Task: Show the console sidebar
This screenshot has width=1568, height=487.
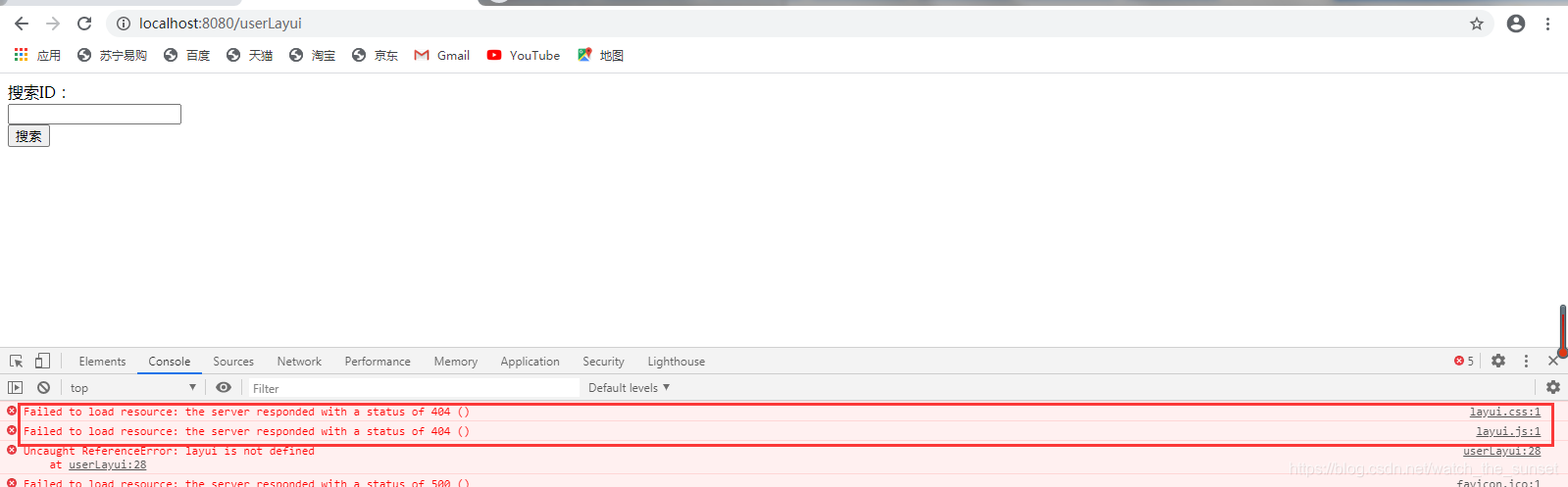Action: (16, 388)
